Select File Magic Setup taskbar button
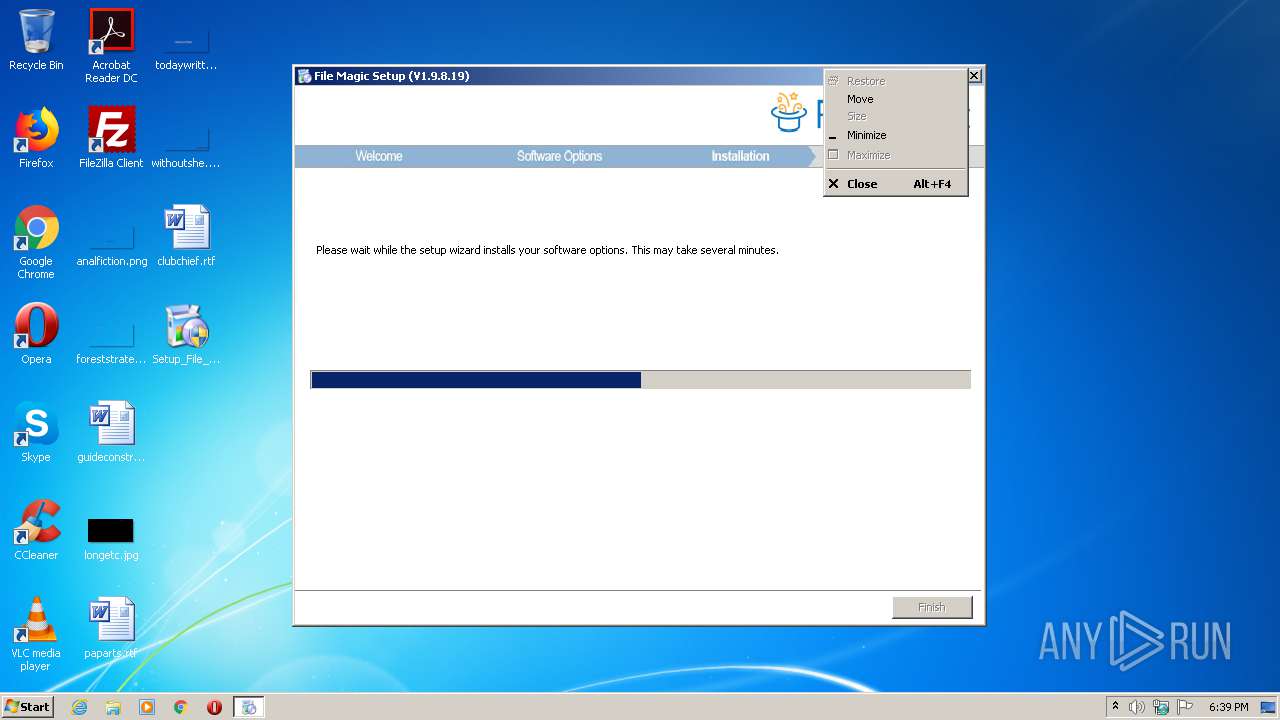The width and height of the screenshot is (1280, 720). click(249, 707)
